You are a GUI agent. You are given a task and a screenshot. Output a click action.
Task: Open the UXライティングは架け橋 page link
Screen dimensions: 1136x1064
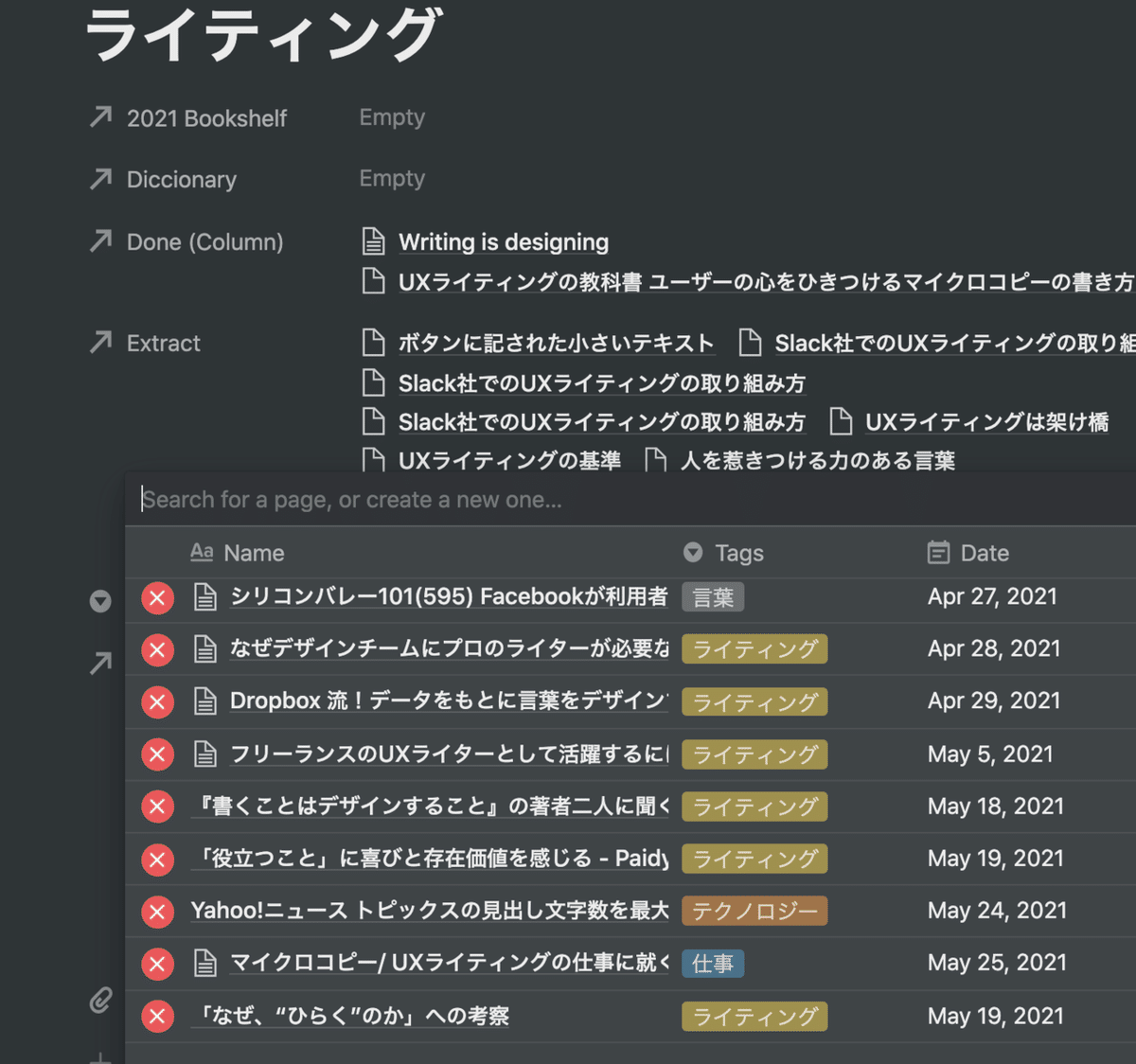(x=987, y=421)
